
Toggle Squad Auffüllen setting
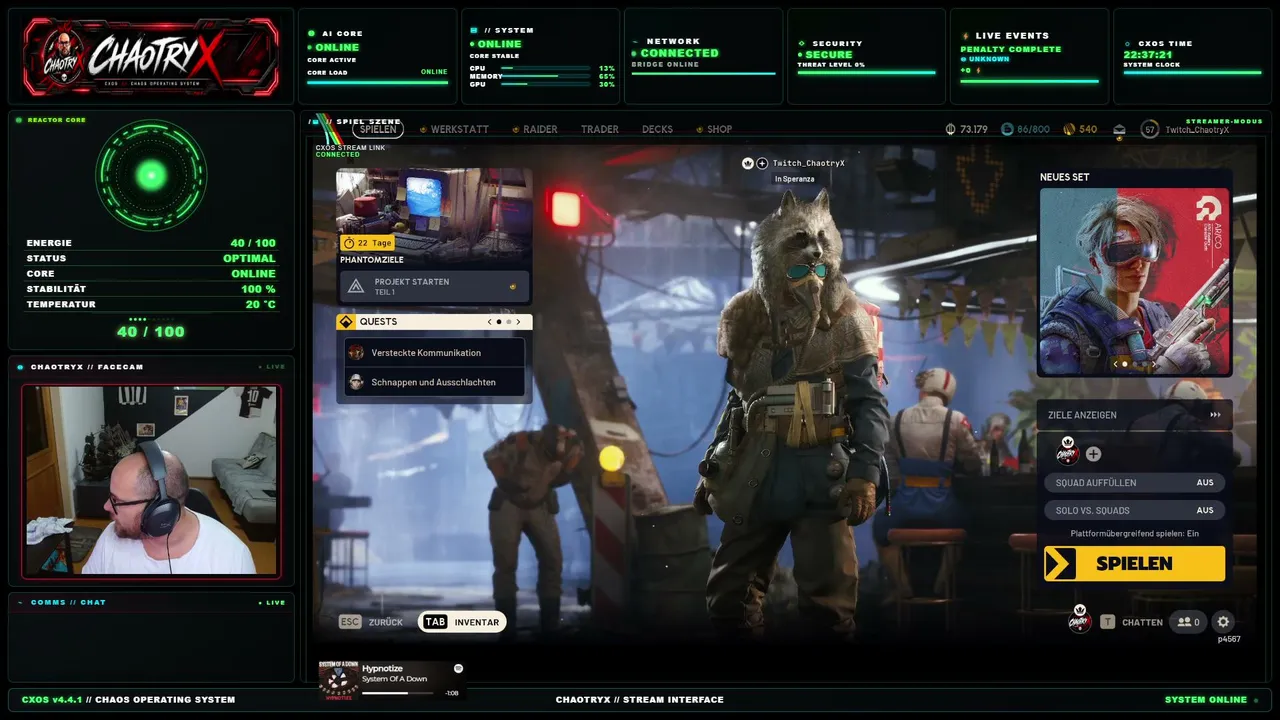coord(1134,482)
